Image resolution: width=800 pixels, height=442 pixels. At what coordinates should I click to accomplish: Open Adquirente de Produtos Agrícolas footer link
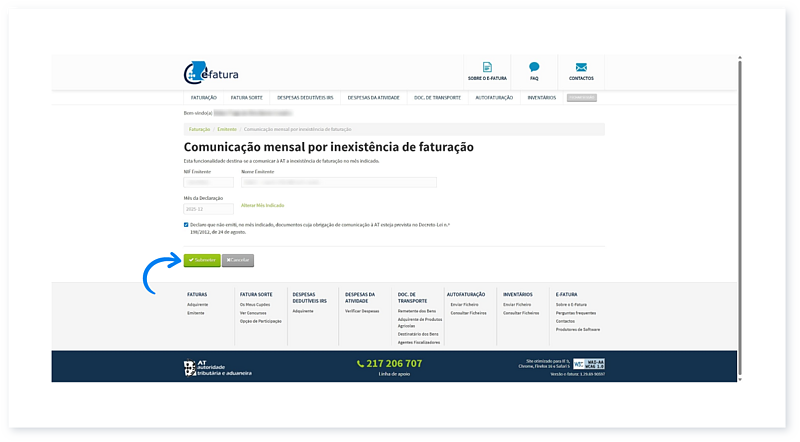(x=420, y=323)
